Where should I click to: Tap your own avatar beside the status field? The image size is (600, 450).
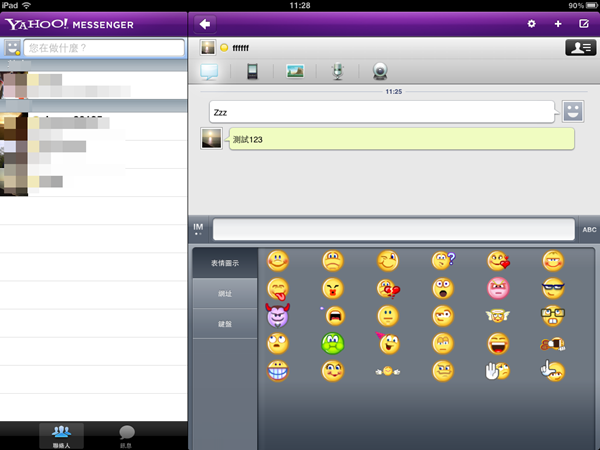click(x=13, y=48)
